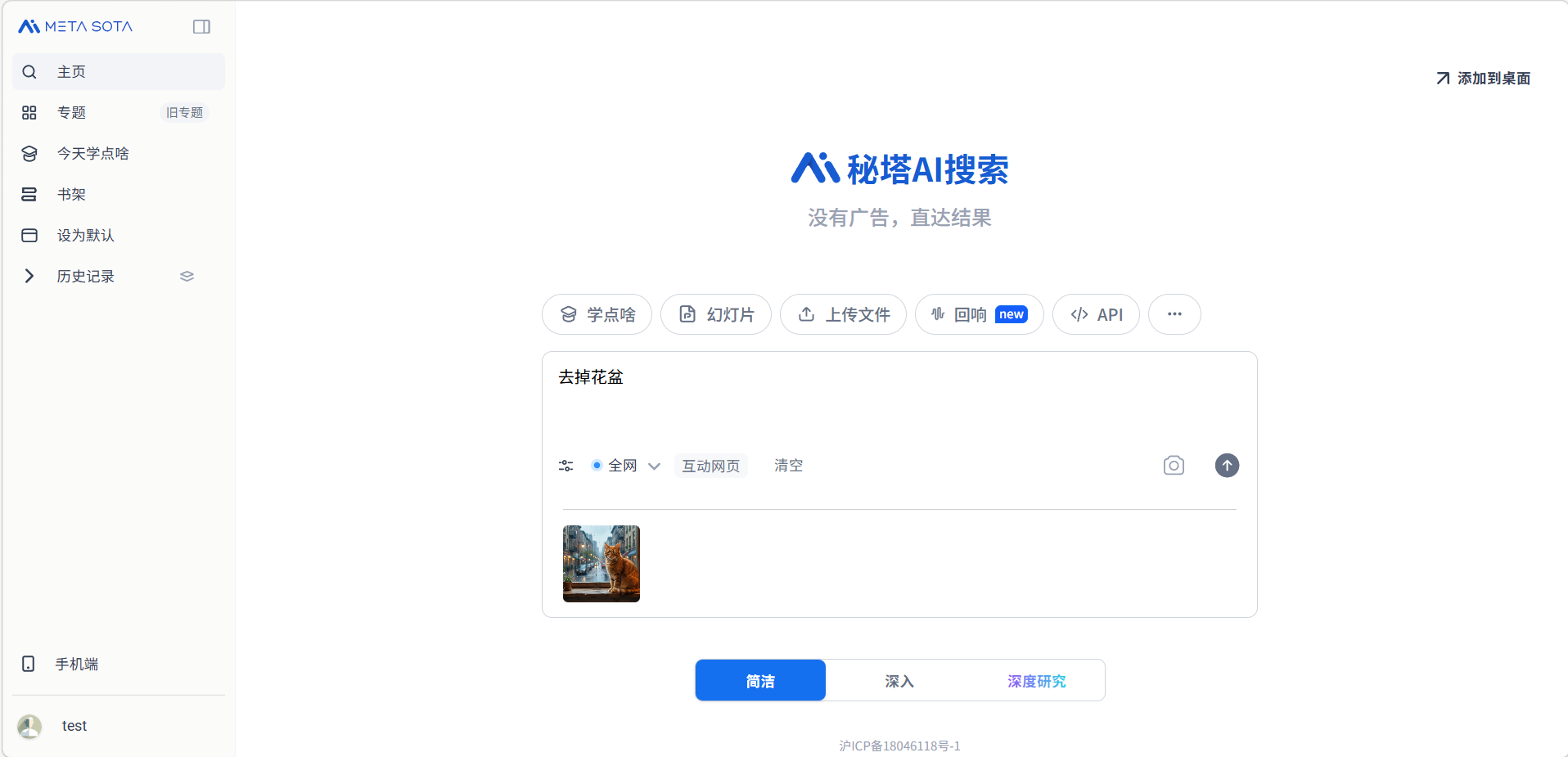The width and height of the screenshot is (1568, 757).
Task: Click the layers icon beside 历史记录
Action: pyautogui.click(x=187, y=277)
